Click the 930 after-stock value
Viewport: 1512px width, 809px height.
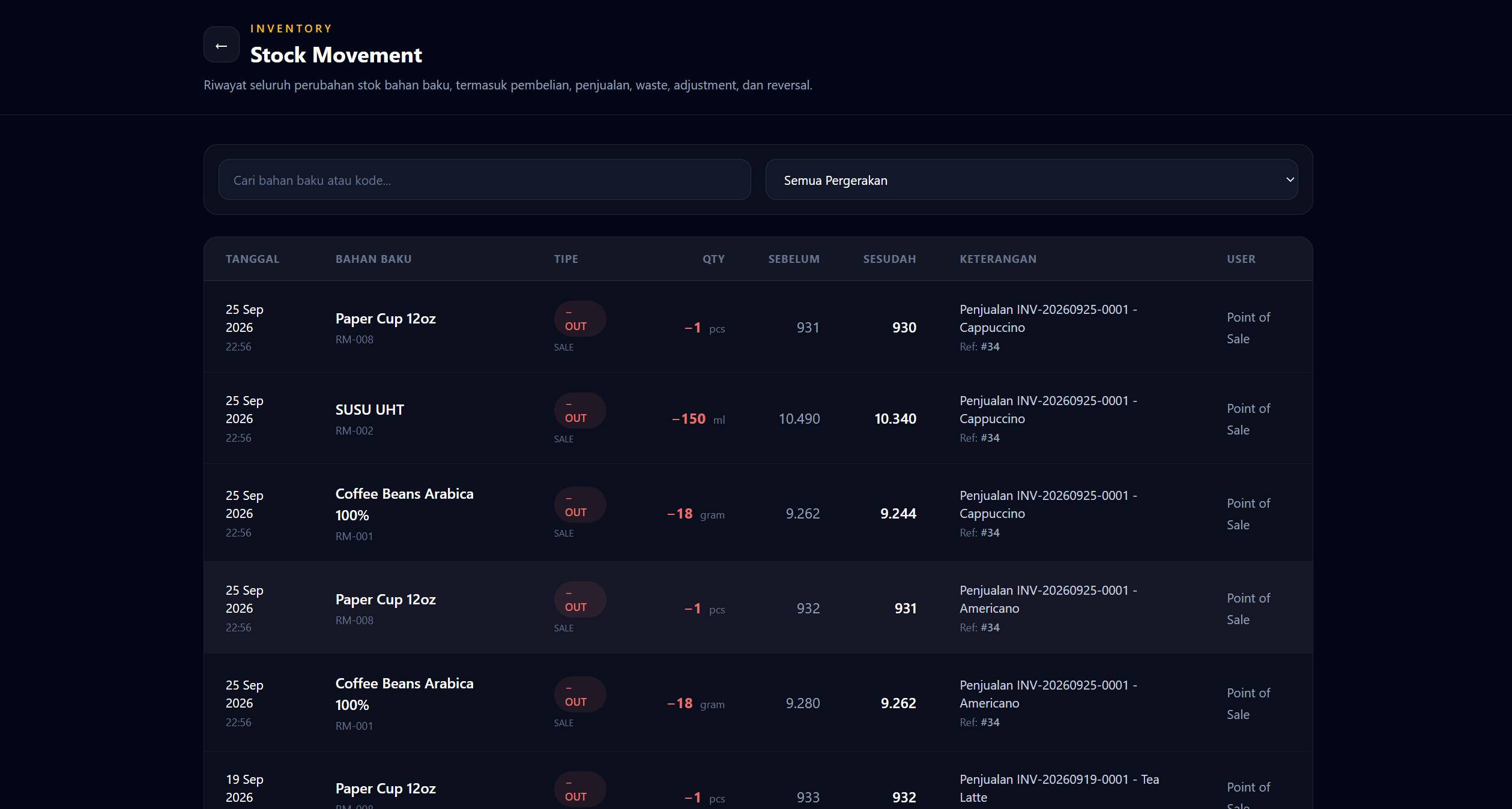904,328
